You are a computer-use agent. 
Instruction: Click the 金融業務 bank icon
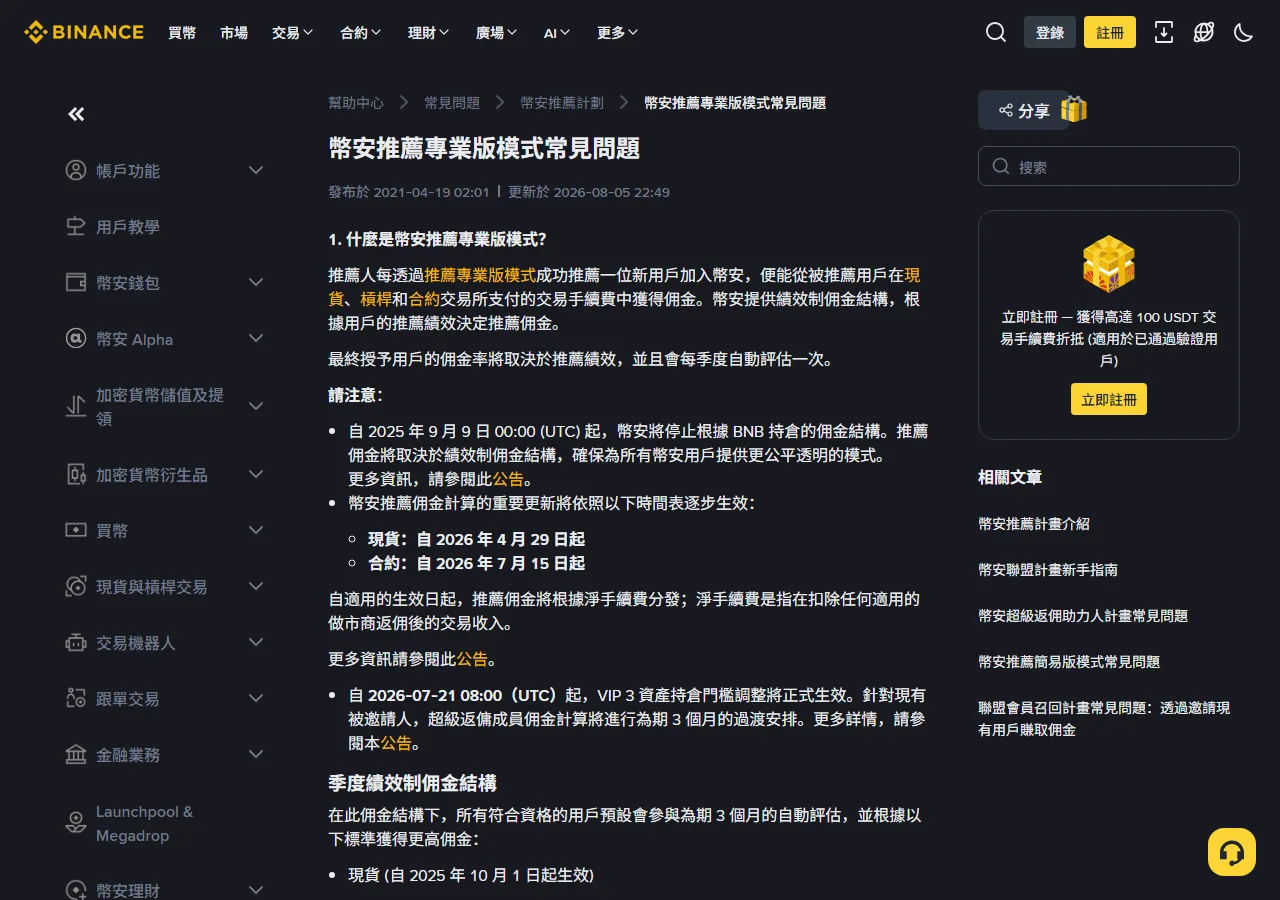76,754
